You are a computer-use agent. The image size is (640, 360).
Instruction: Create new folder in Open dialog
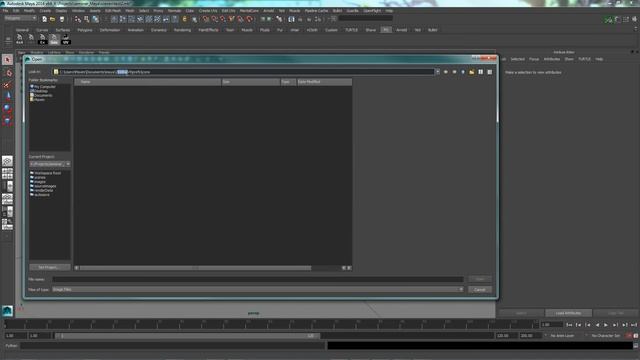point(472,72)
